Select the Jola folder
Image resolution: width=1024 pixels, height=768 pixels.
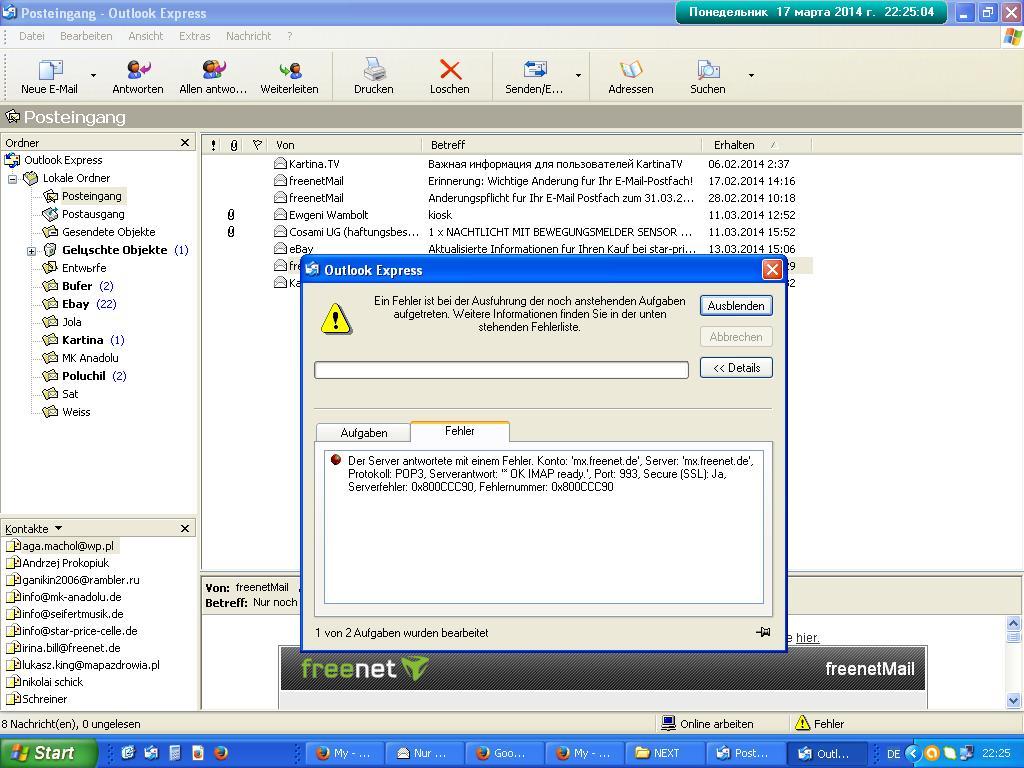62,322
